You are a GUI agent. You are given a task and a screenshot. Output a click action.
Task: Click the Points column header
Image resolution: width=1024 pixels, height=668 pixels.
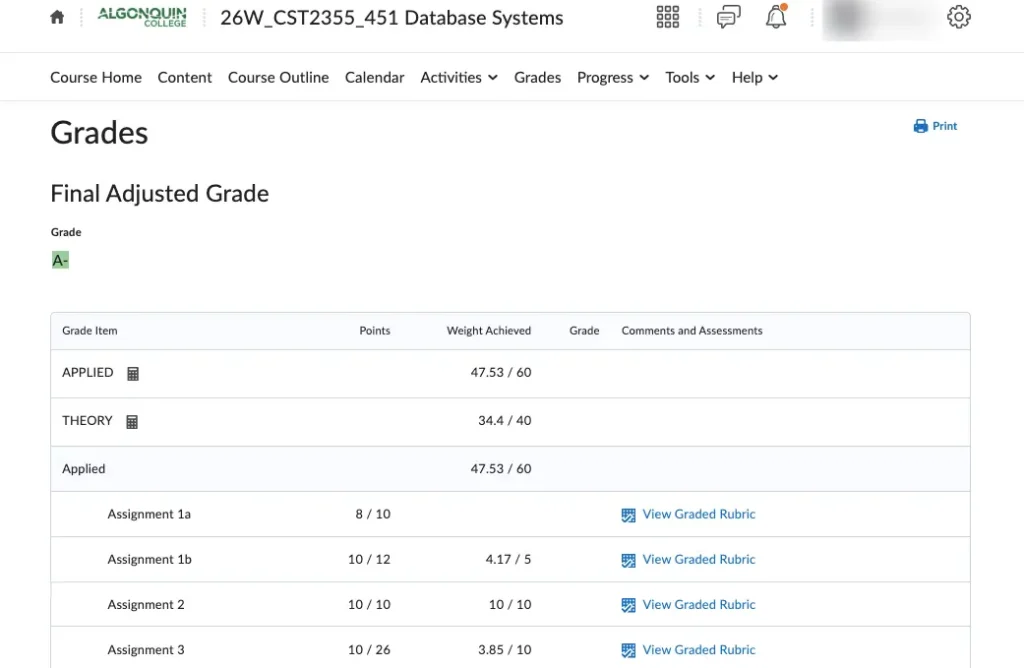375,330
